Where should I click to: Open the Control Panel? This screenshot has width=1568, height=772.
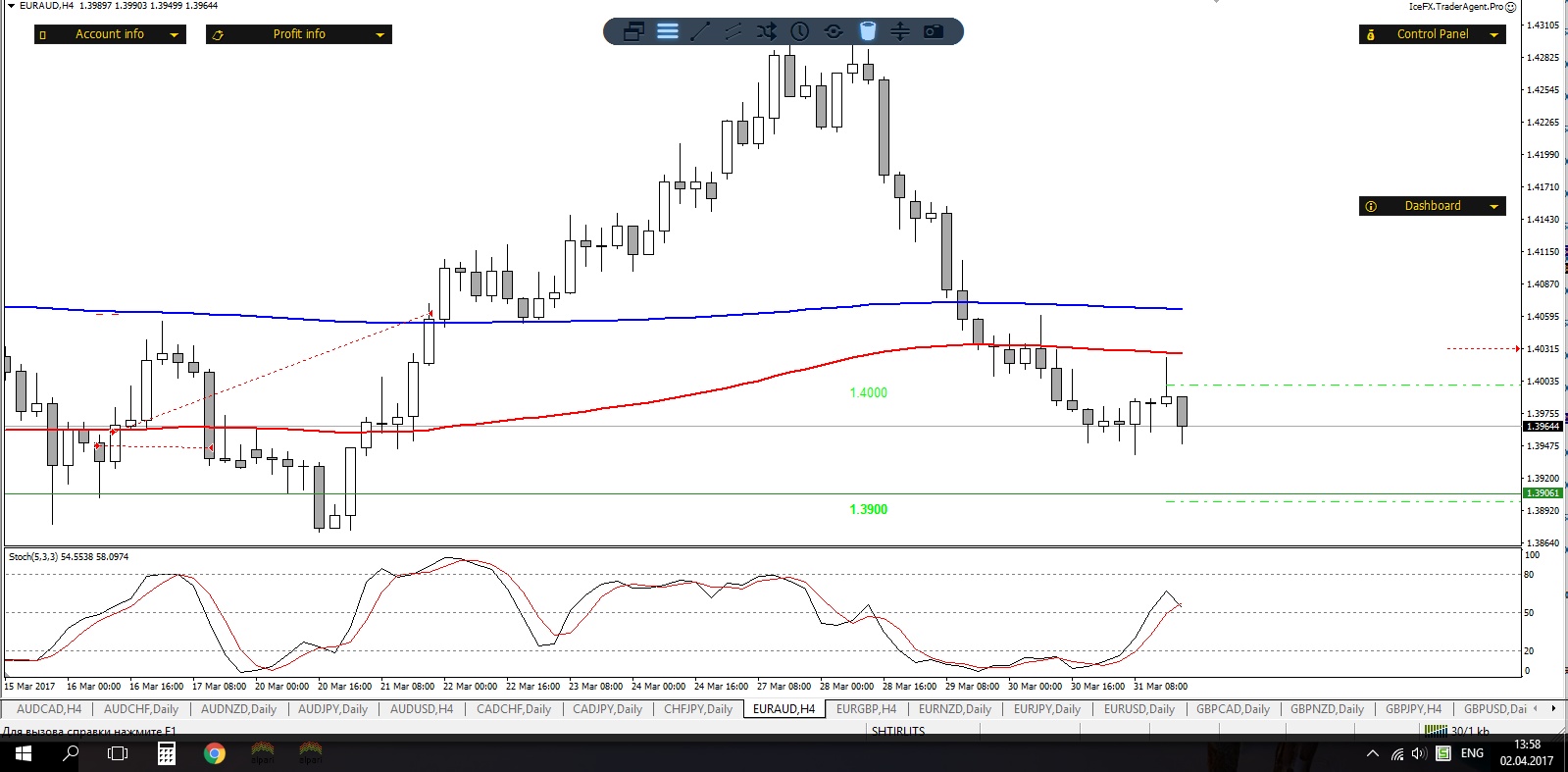pos(1433,34)
